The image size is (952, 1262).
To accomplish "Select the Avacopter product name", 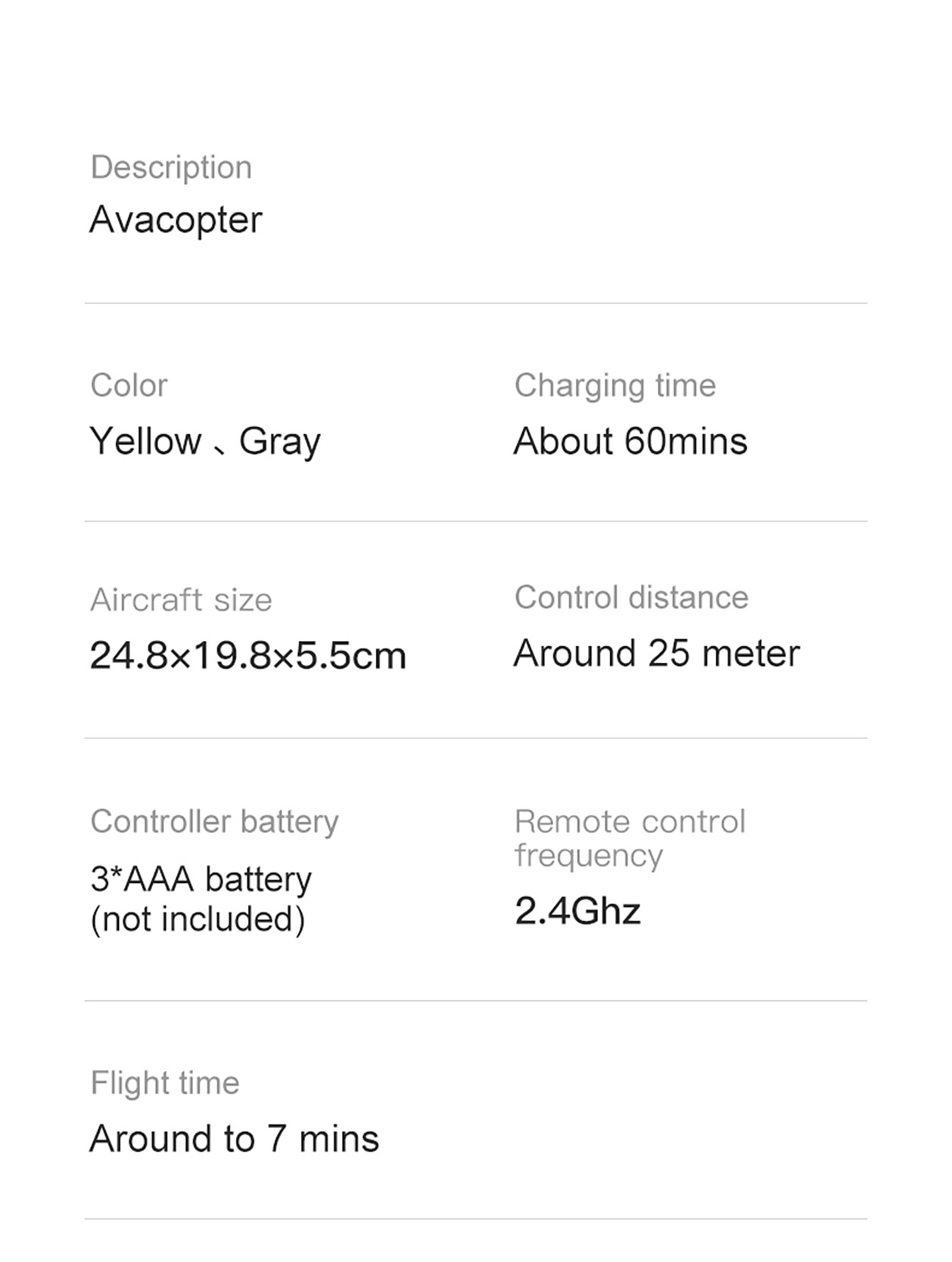I will click(176, 220).
